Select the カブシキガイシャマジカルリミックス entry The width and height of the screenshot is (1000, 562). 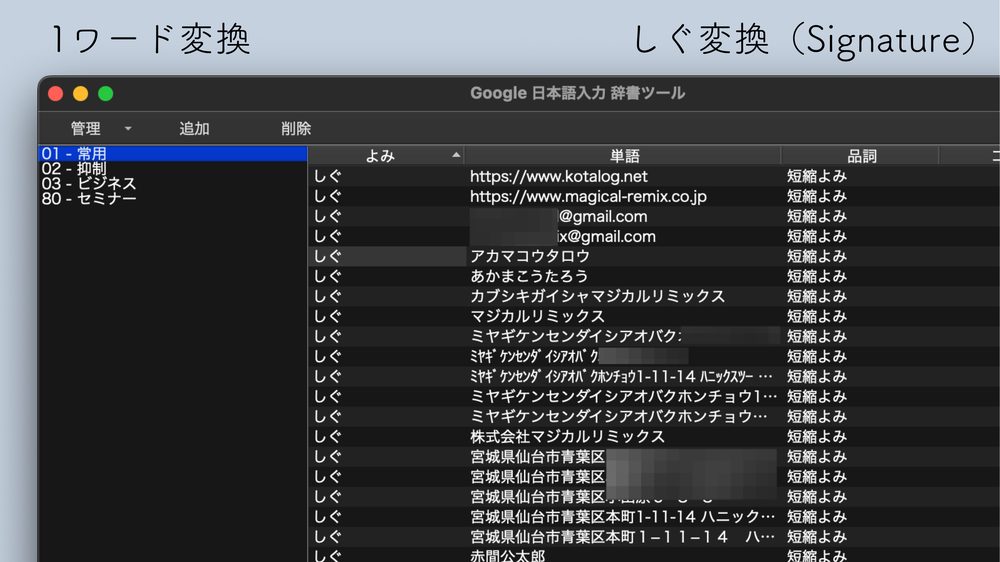coord(598,297)
